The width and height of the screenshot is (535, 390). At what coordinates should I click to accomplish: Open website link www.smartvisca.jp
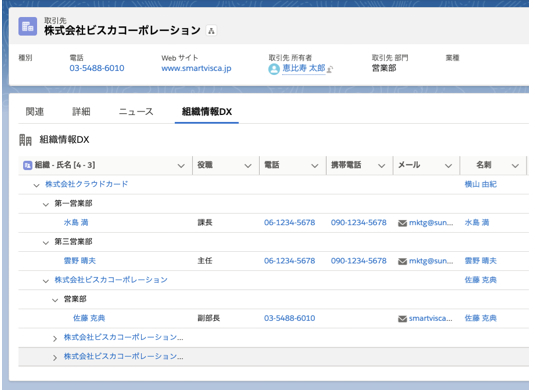196,68
